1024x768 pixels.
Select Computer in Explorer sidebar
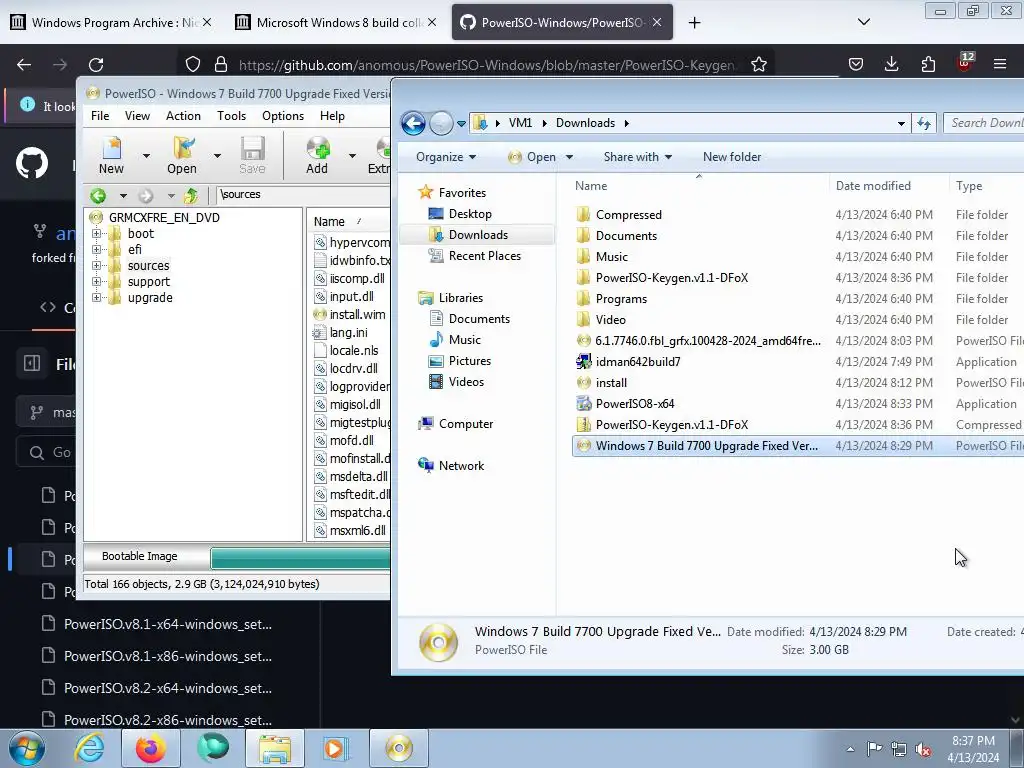click(x=466, y=424)
